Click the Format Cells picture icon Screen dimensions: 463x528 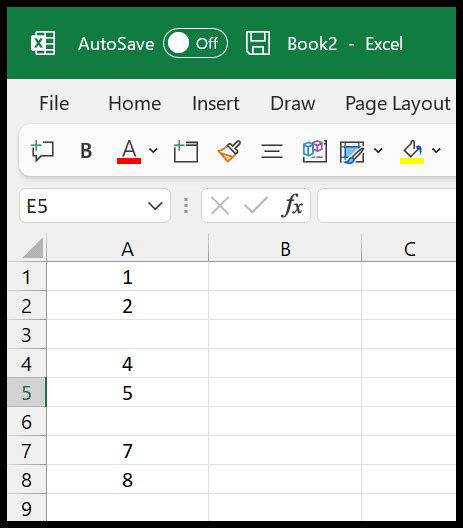pos(352,152)
